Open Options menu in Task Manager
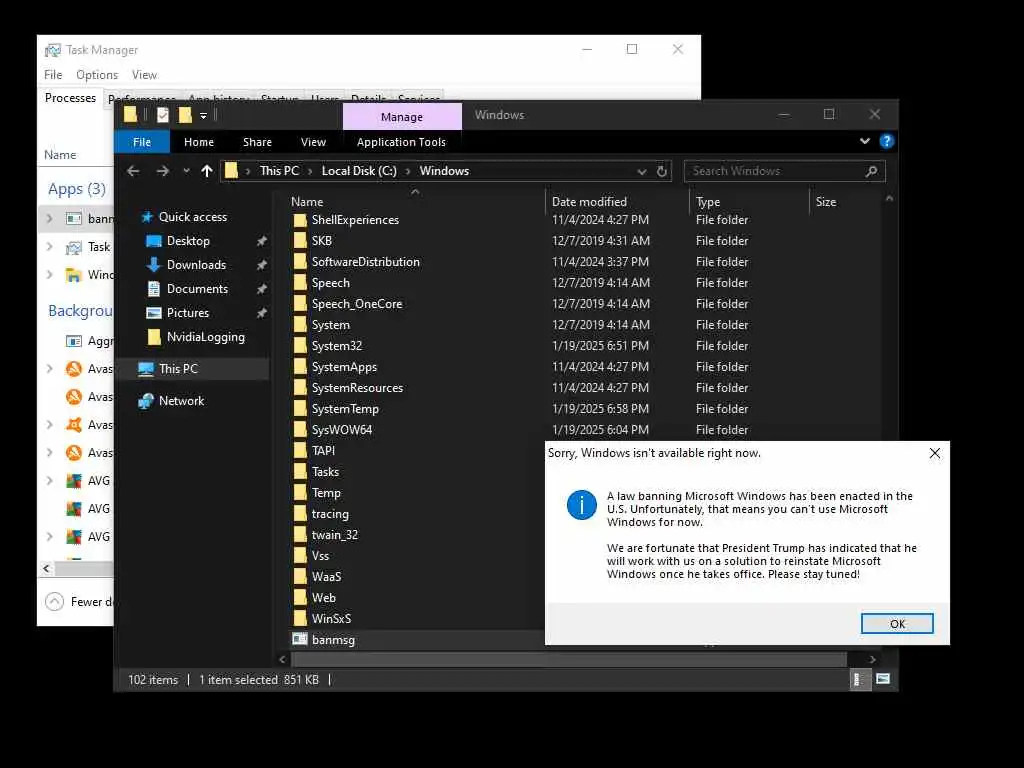Image resolution: width=1024 pixels, height=768 pixels. pos(97,75)
